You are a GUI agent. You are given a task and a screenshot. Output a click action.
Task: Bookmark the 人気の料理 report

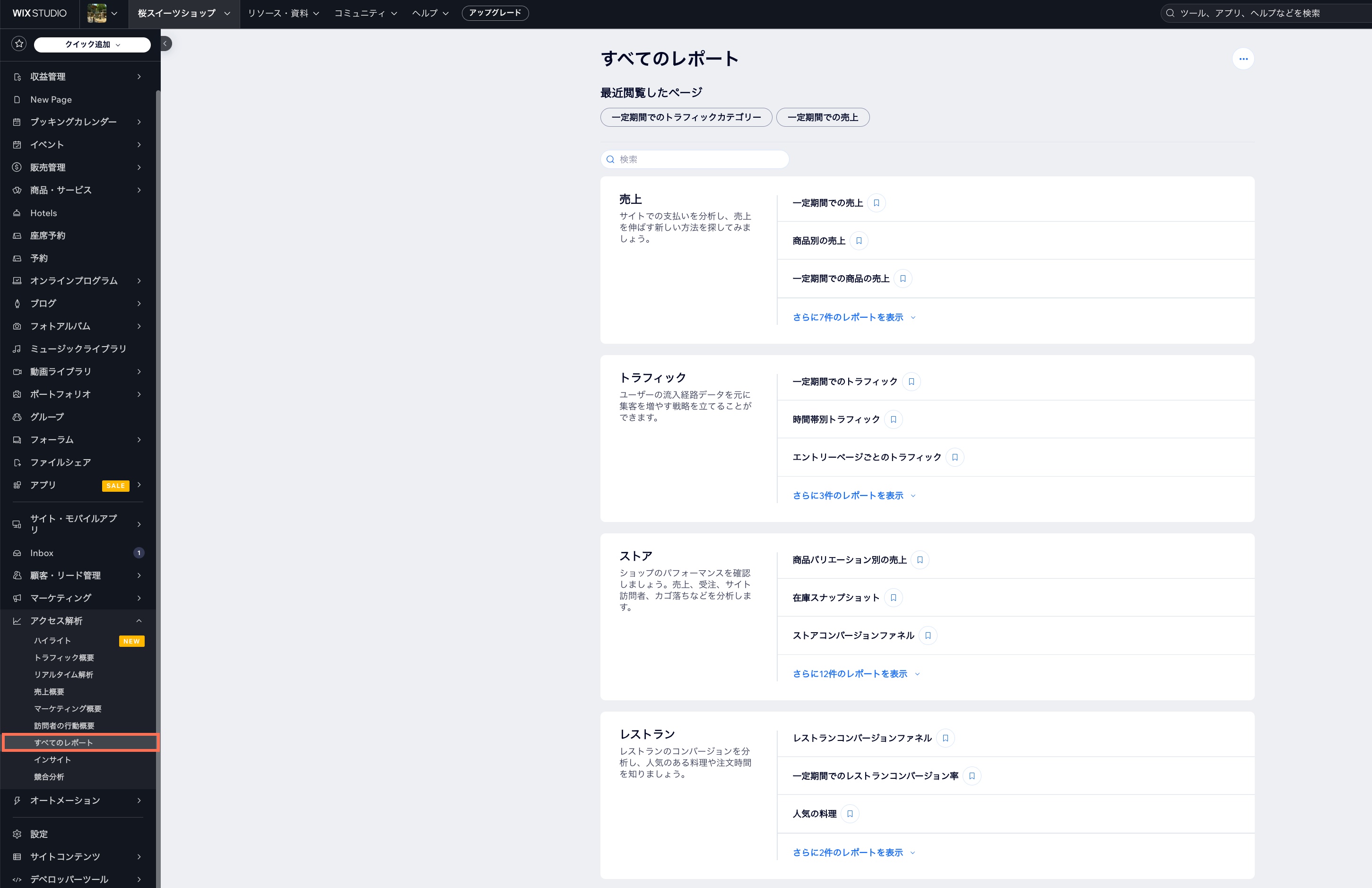coord(850,814)
